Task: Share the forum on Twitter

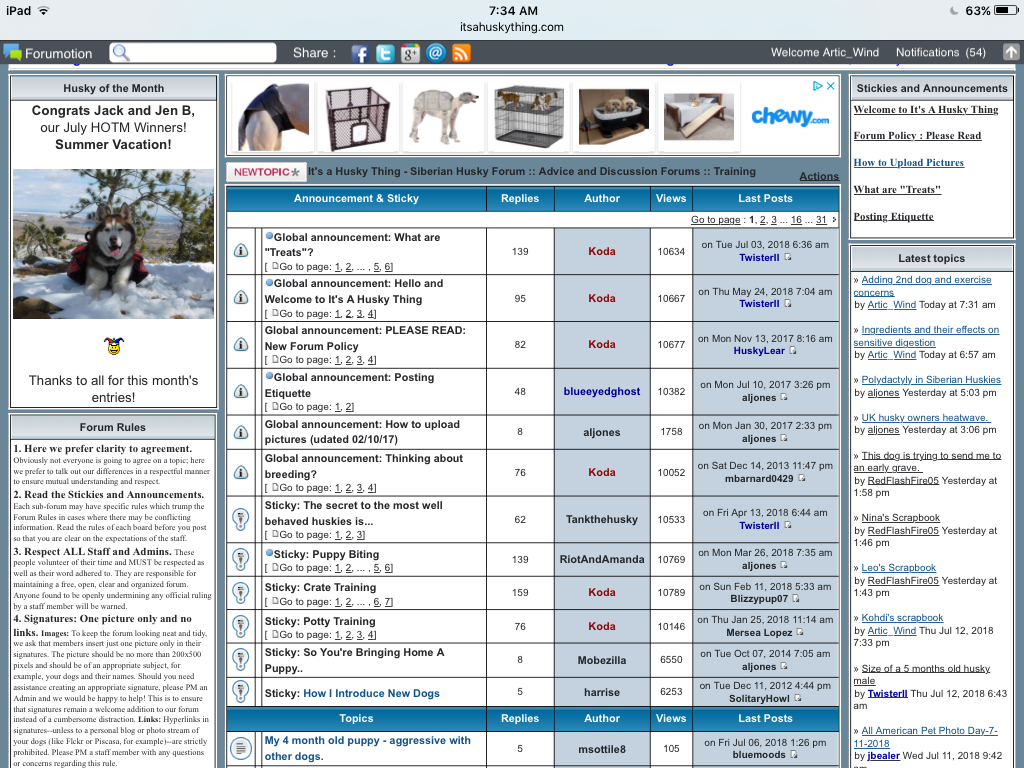Action: pyautogui.click(x=385, y=54)
